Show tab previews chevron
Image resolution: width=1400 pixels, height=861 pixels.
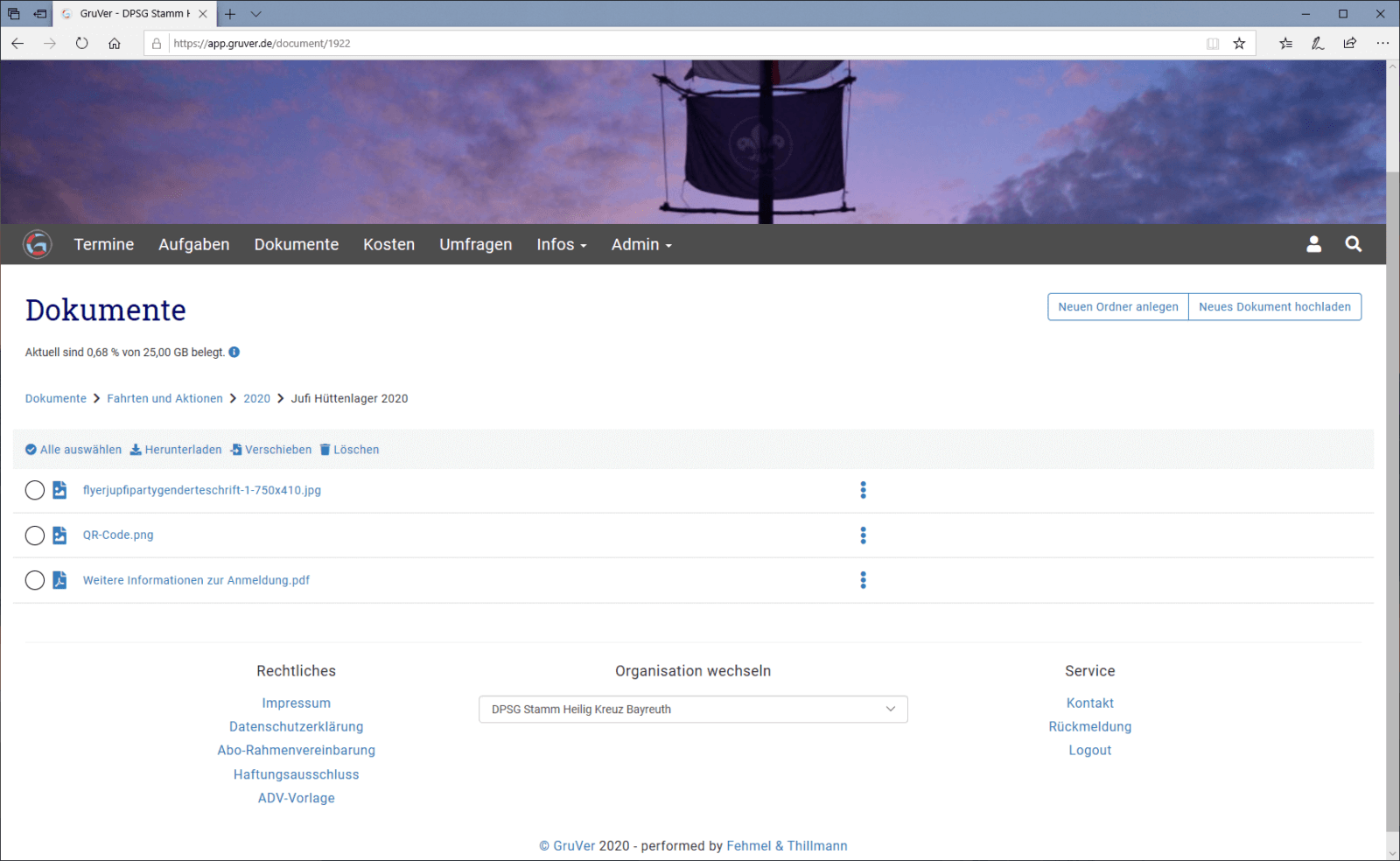point(255,14)
